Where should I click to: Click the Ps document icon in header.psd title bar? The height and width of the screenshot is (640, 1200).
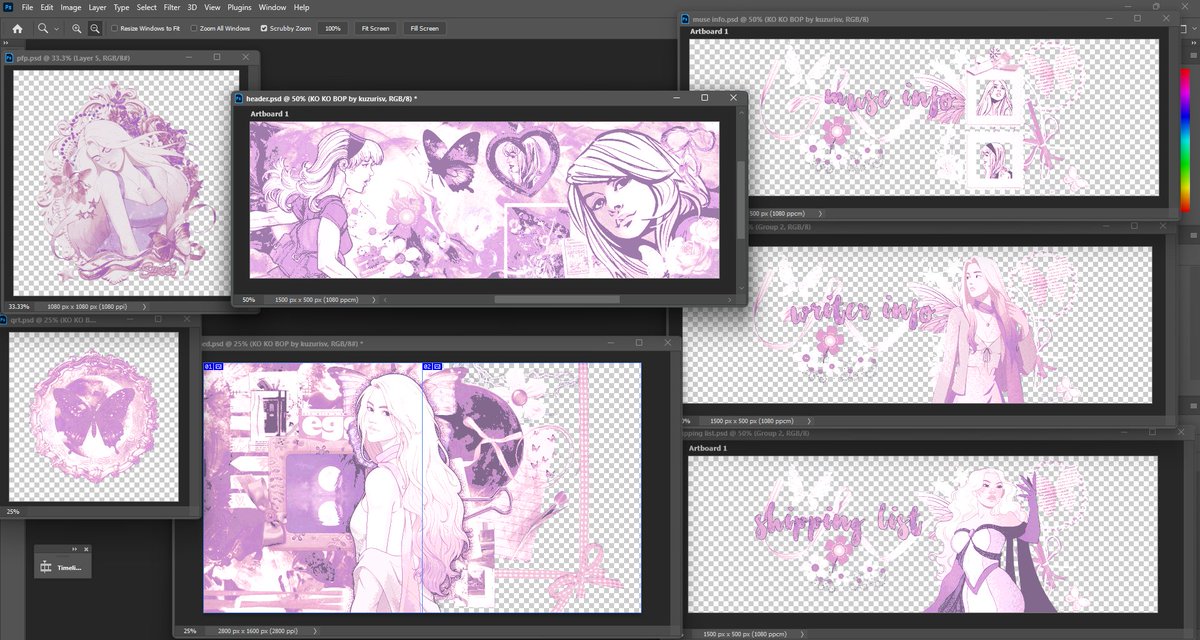[x=239, y=98]
